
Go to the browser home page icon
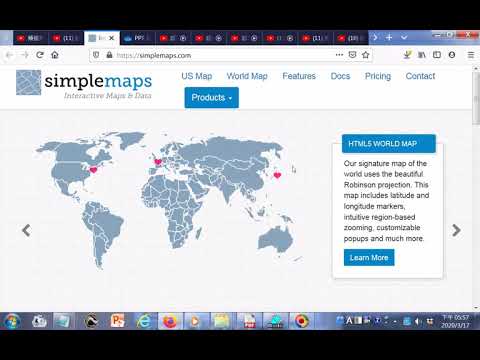(55, 55)
